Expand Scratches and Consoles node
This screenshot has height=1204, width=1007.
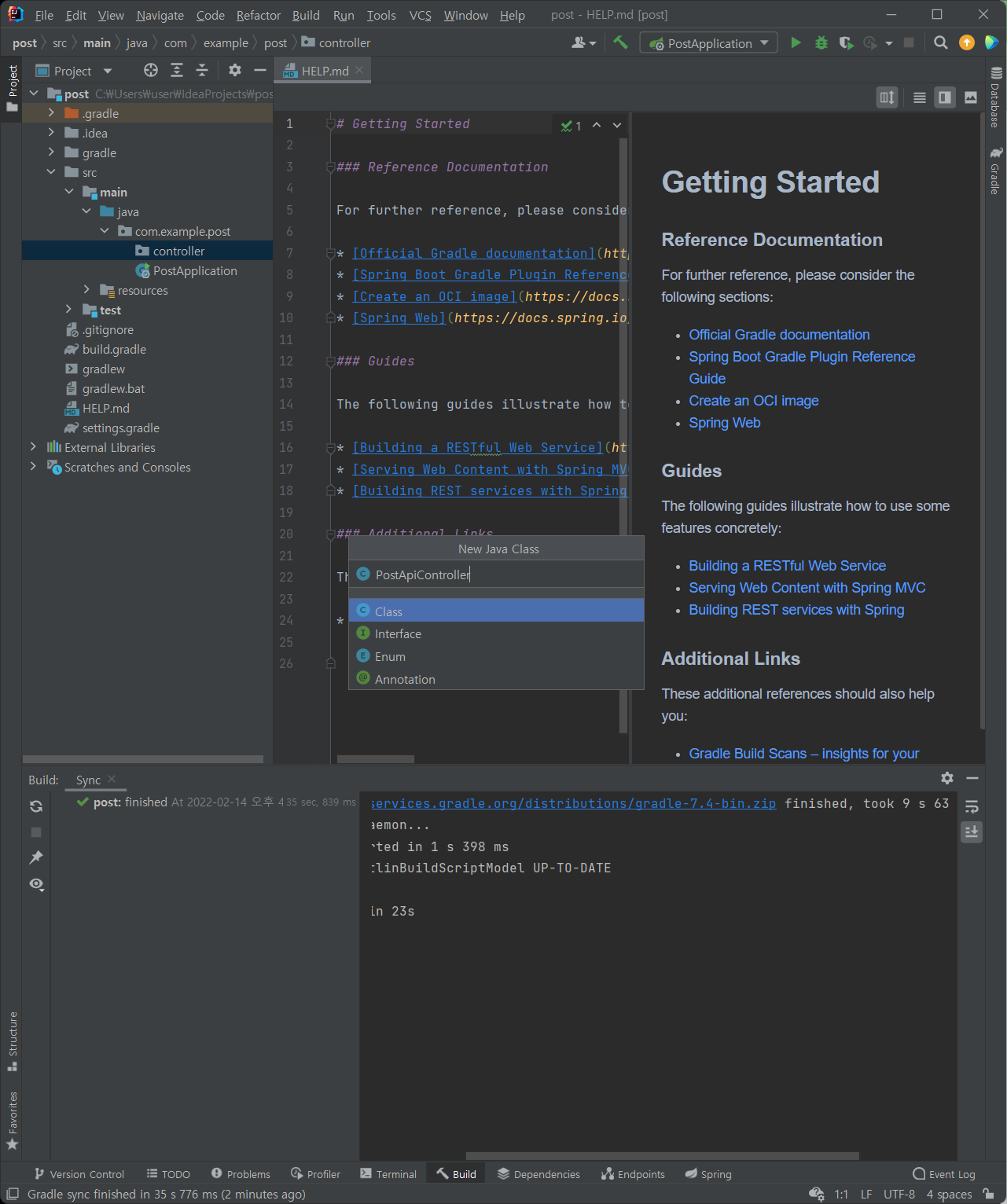click(33, 467)
